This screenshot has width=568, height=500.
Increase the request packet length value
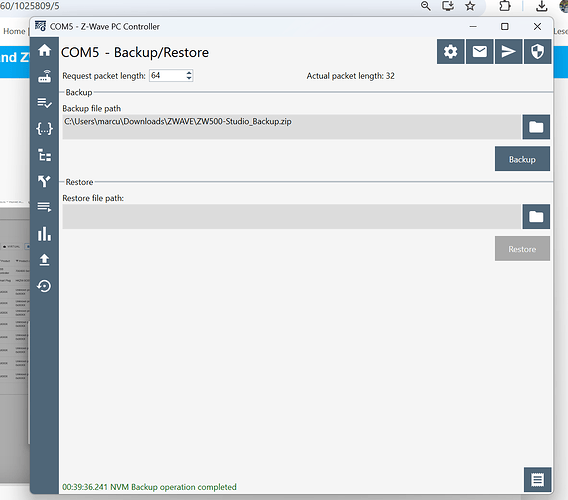189,73
